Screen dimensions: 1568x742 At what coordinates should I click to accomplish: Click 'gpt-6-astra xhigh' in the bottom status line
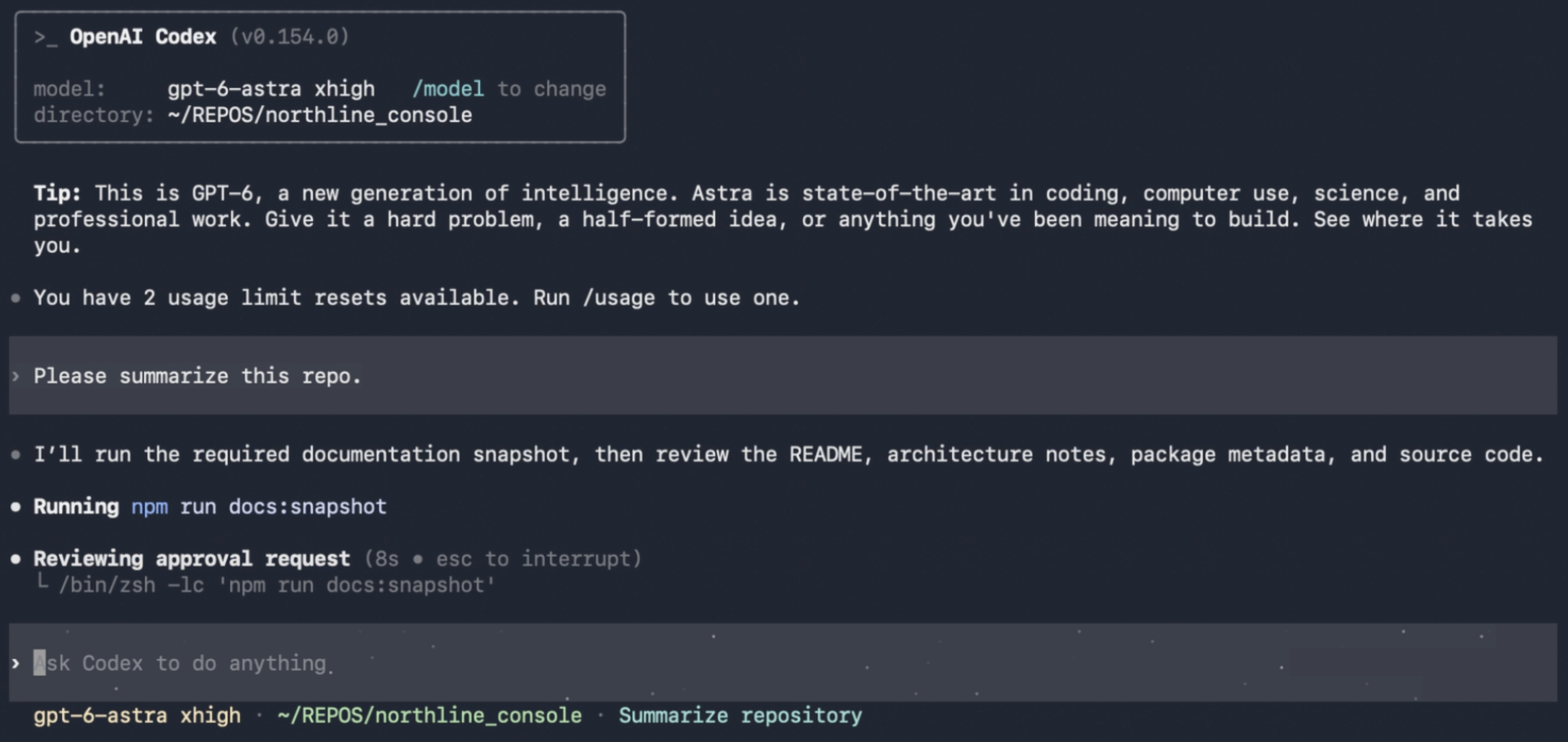137,715
